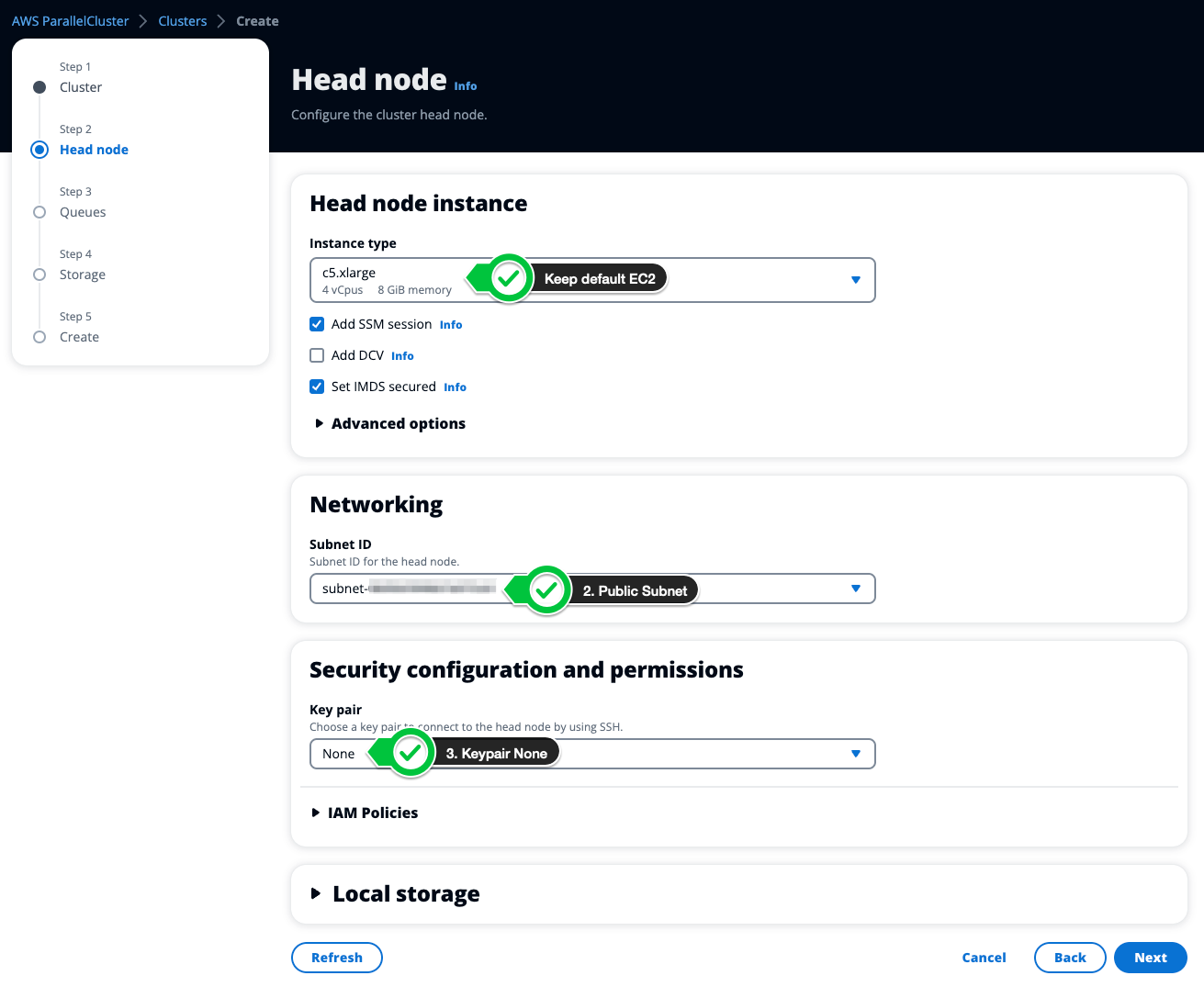Click the Step 4 Storage circle marker
The width and height of the screenshot is (1204, 998).
tap(39, 275)
